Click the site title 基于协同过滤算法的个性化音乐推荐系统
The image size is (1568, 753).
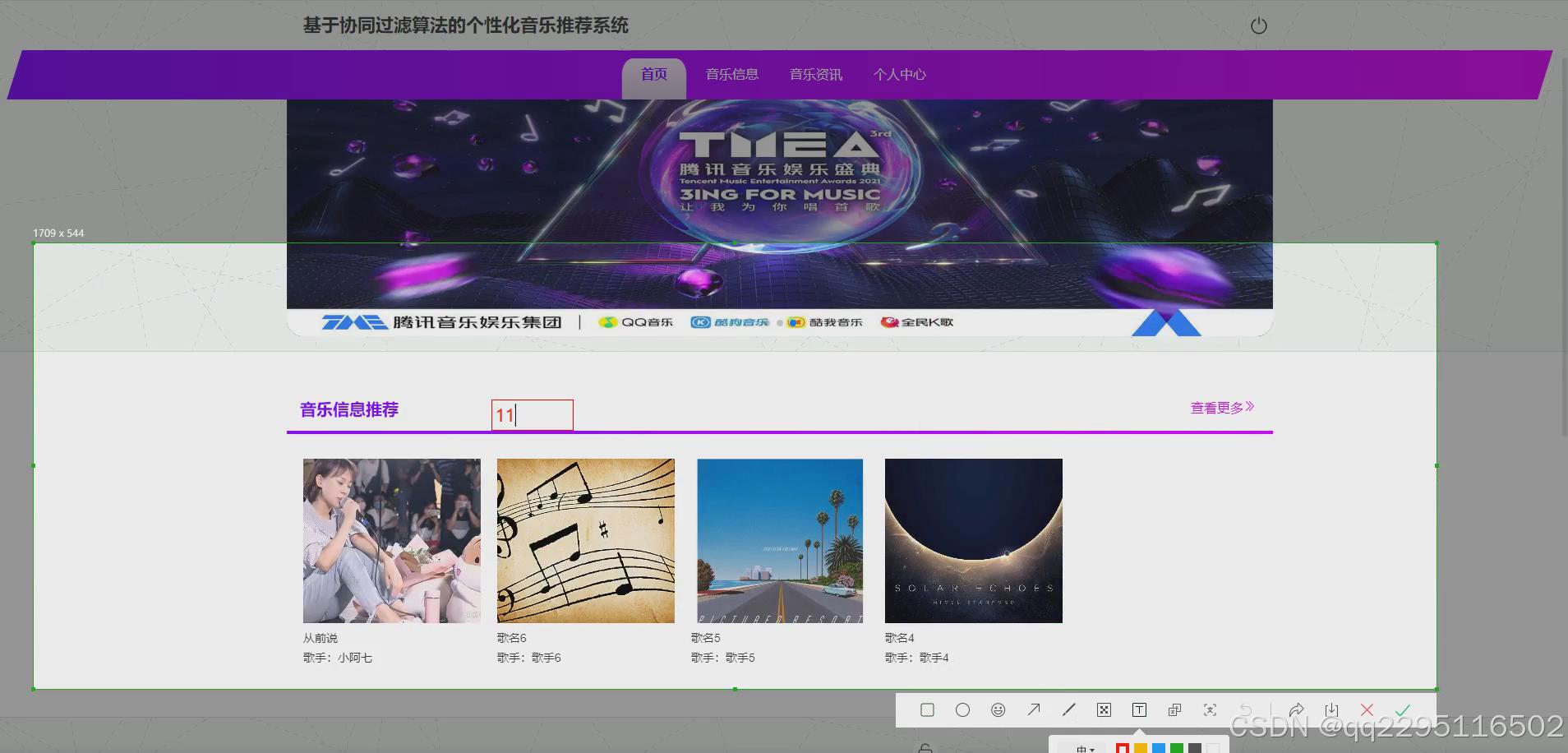pyautogui.click(x=466, y=25)
